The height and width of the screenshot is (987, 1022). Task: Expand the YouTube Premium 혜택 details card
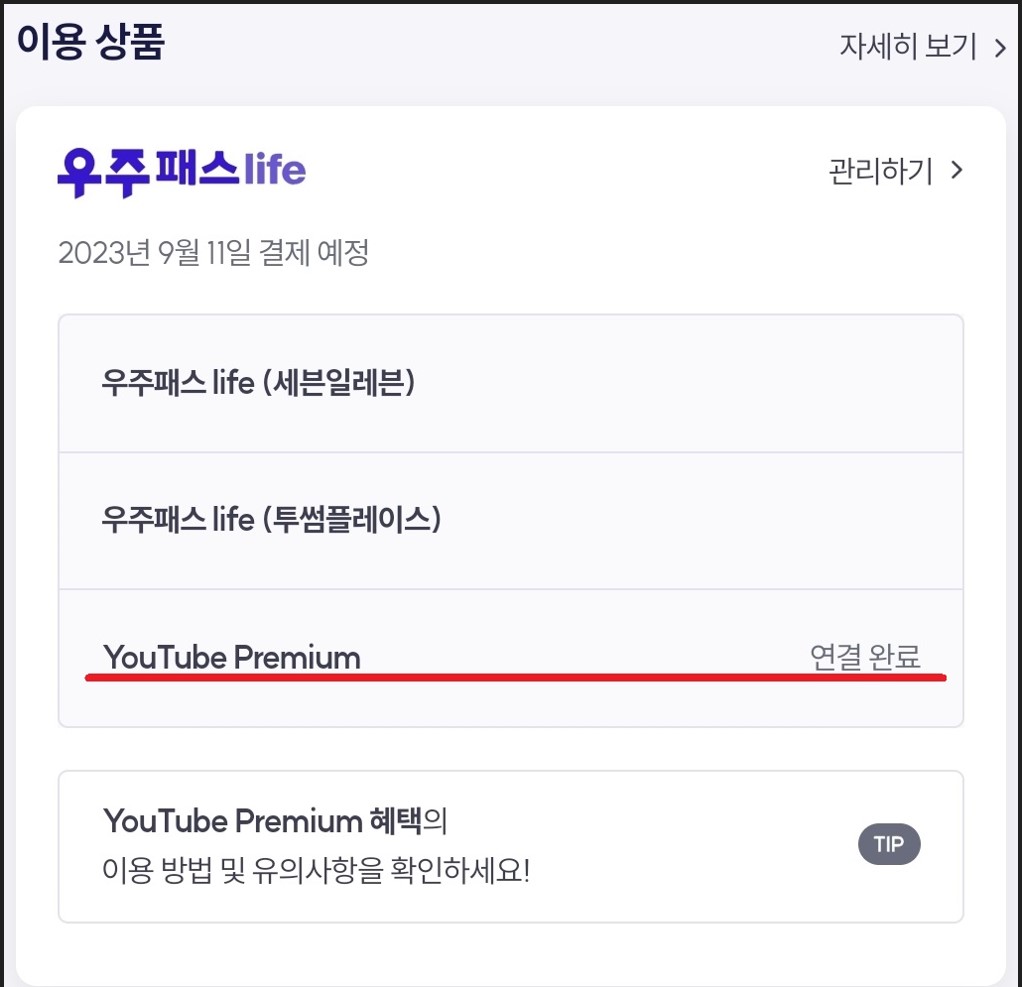click(511, 844)
